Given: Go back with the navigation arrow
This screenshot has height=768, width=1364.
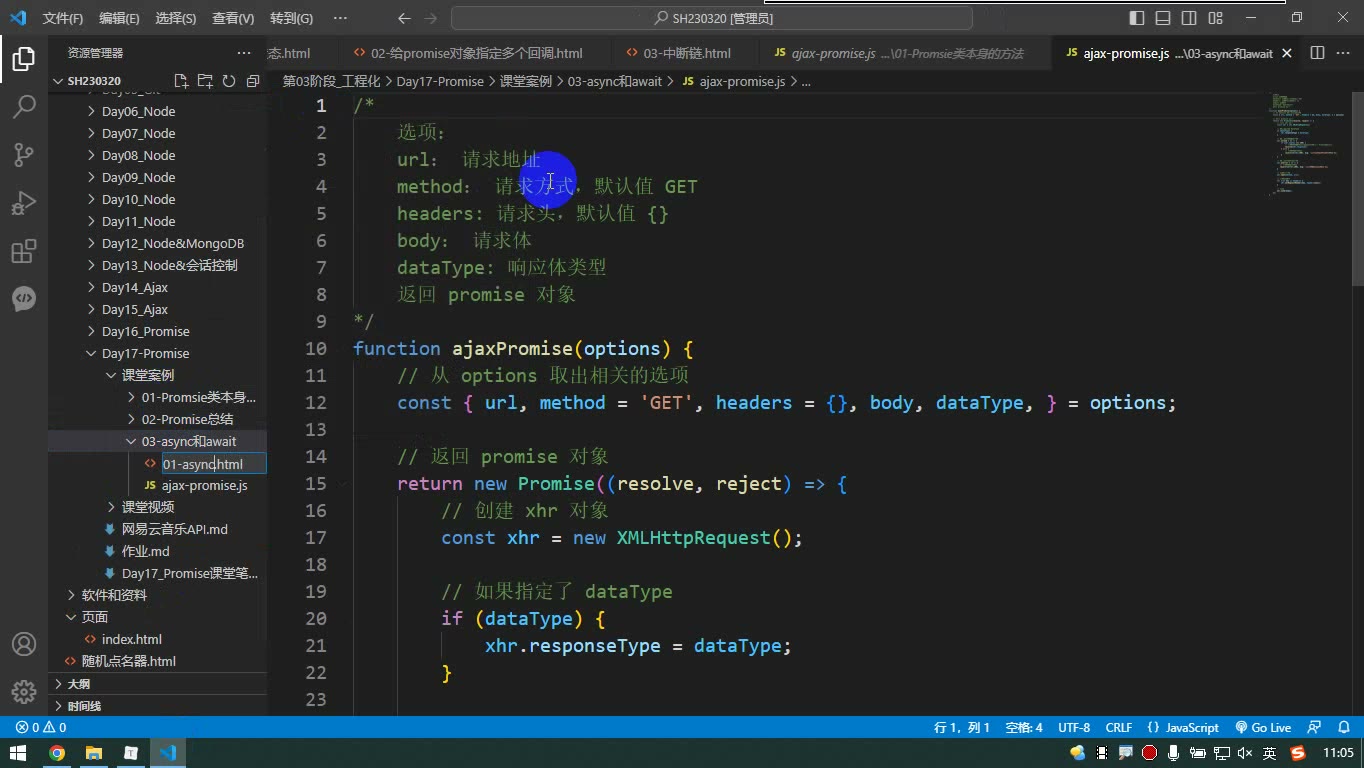Looking at the screenshot, I should [404, 18].
